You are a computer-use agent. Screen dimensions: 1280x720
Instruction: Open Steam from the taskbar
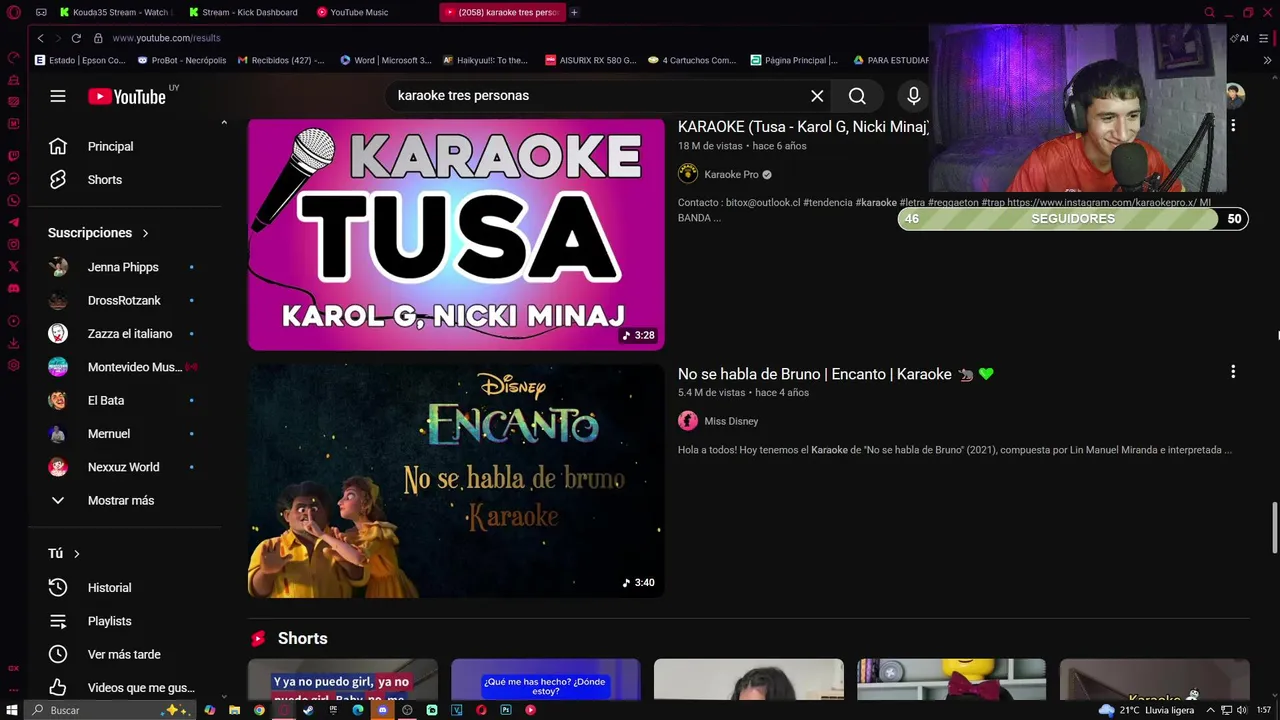click(x=308, y=710)
